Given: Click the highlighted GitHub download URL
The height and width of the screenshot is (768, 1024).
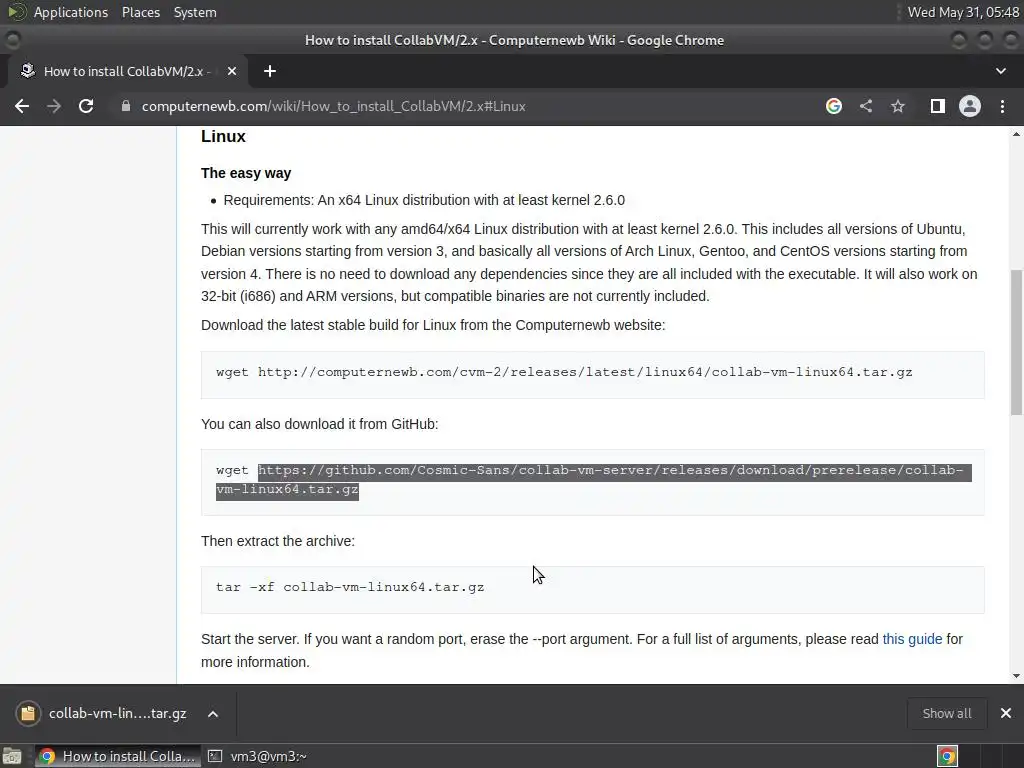Looking at the screenshot, I should pyautogui.click(x=594, y=480).
